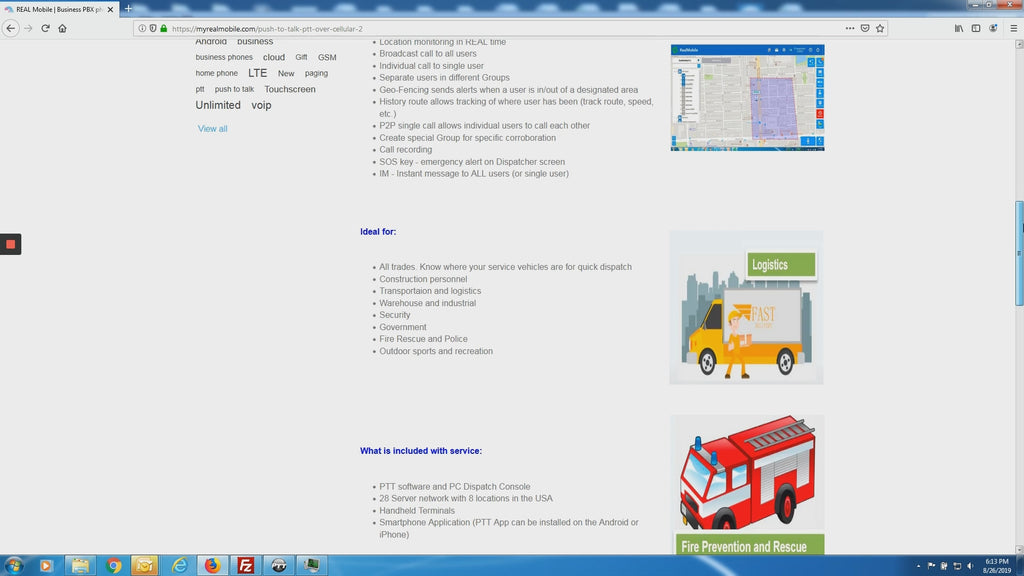The image size is (1024, 576).
Task: Click the Call recording list item
Action: click(x=406, y=150)
